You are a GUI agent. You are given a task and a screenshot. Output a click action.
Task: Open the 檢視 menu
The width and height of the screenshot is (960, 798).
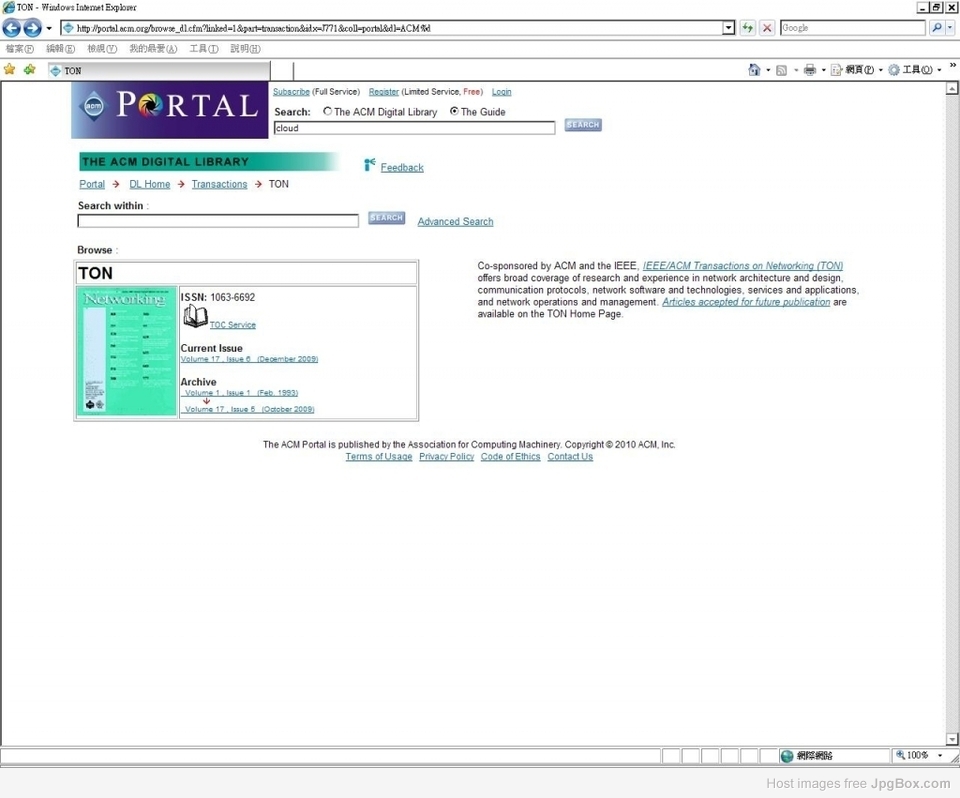click(x=101, y=49)
